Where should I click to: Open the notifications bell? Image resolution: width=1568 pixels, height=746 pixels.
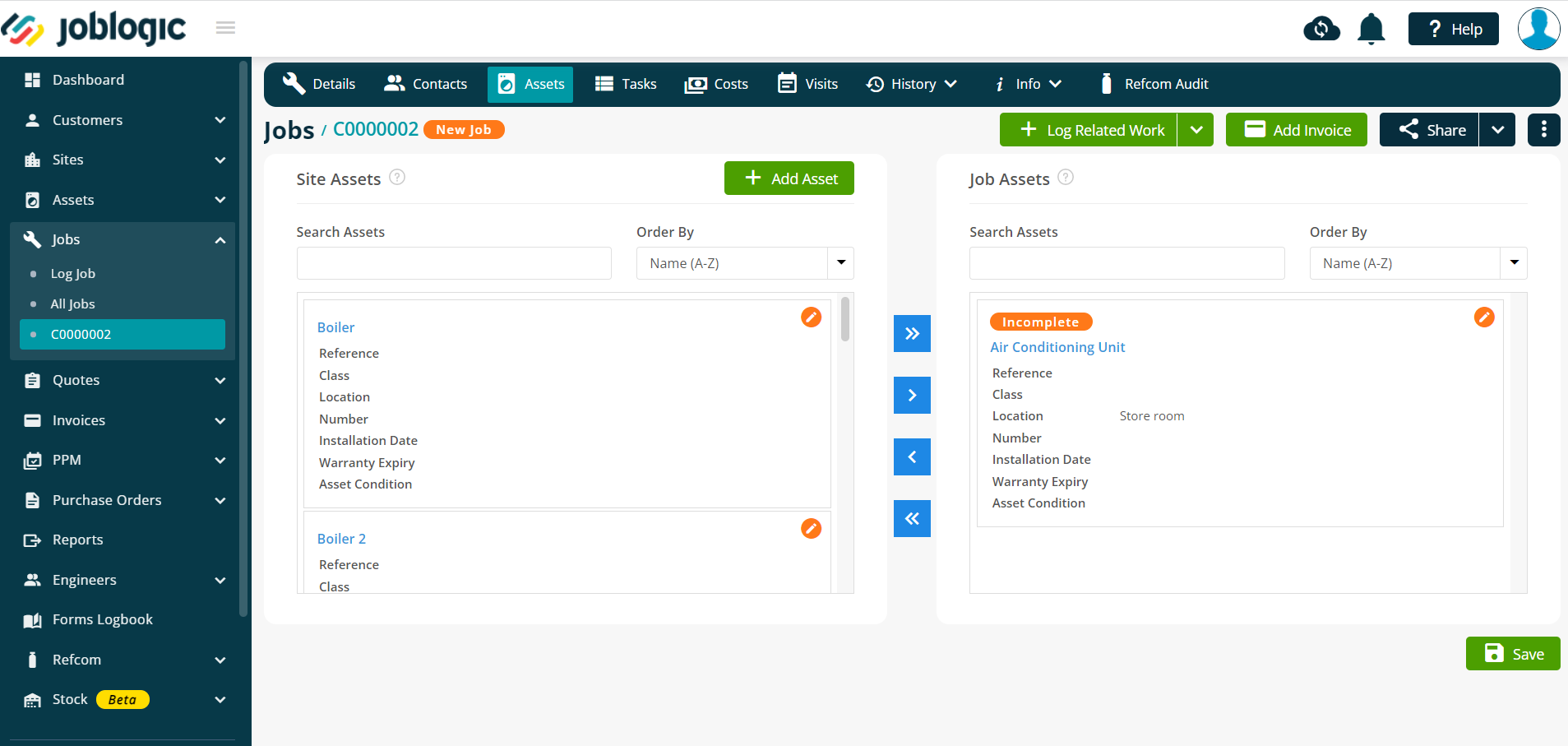point(1371,29)
